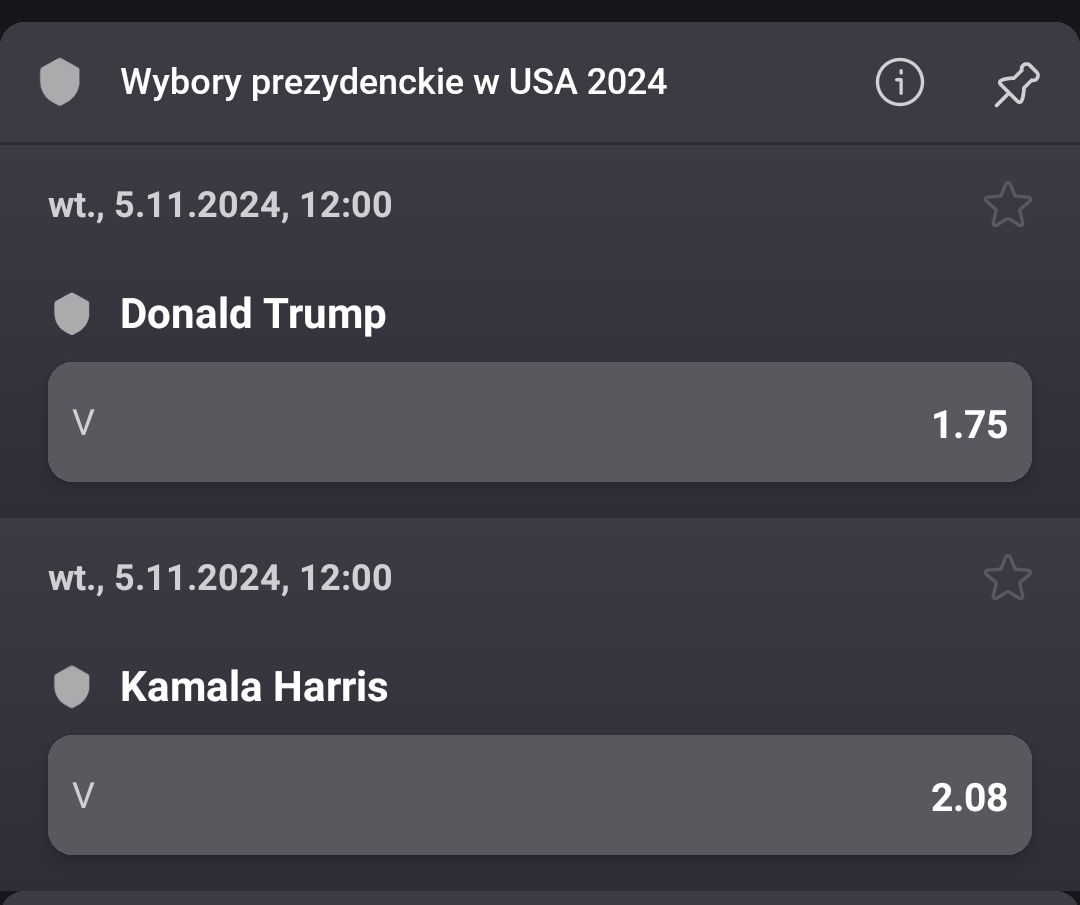1080x905 pixels.
Task: Click the shield icon beside the header title
Action: pos(60,82)
